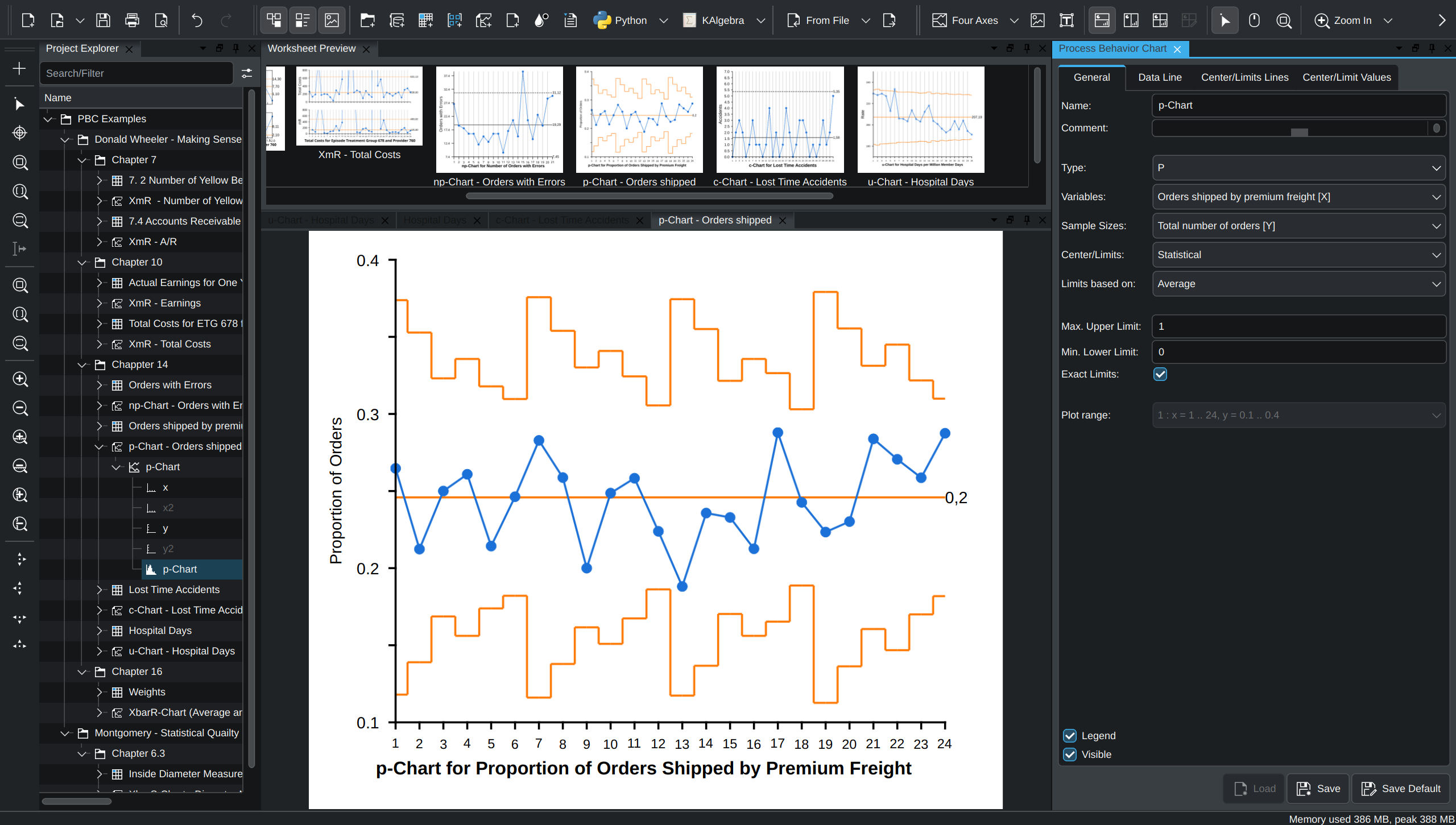Select the mouse pointer cursor tool

coord(1225,20)
